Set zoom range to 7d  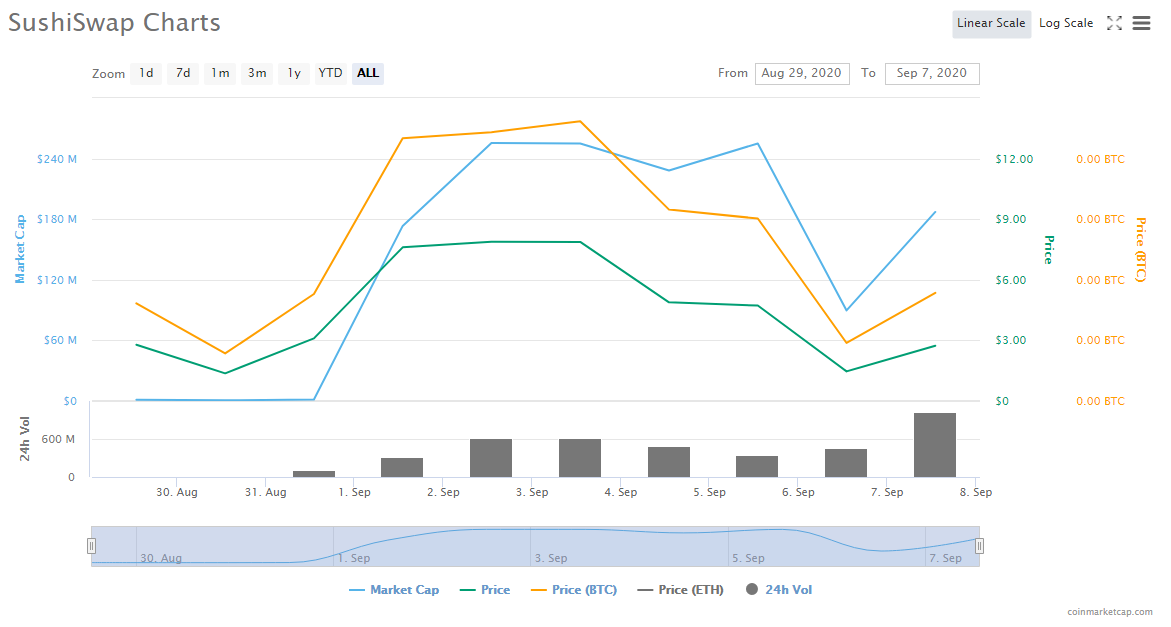point(183,73)
